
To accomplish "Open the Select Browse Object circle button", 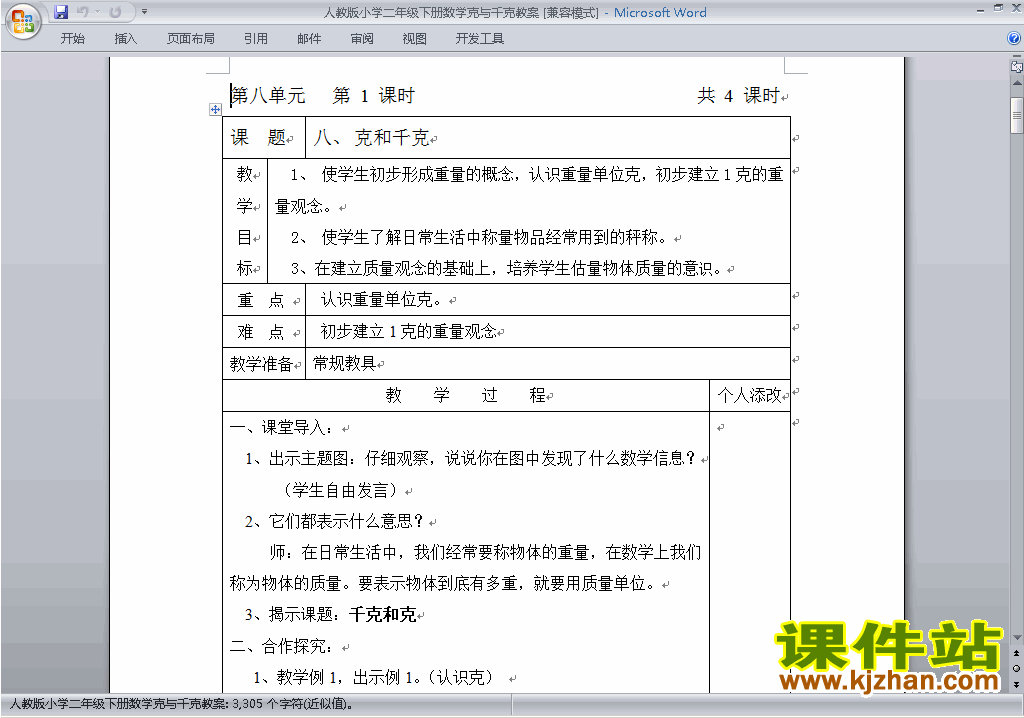I will [x=1017, y=668].
